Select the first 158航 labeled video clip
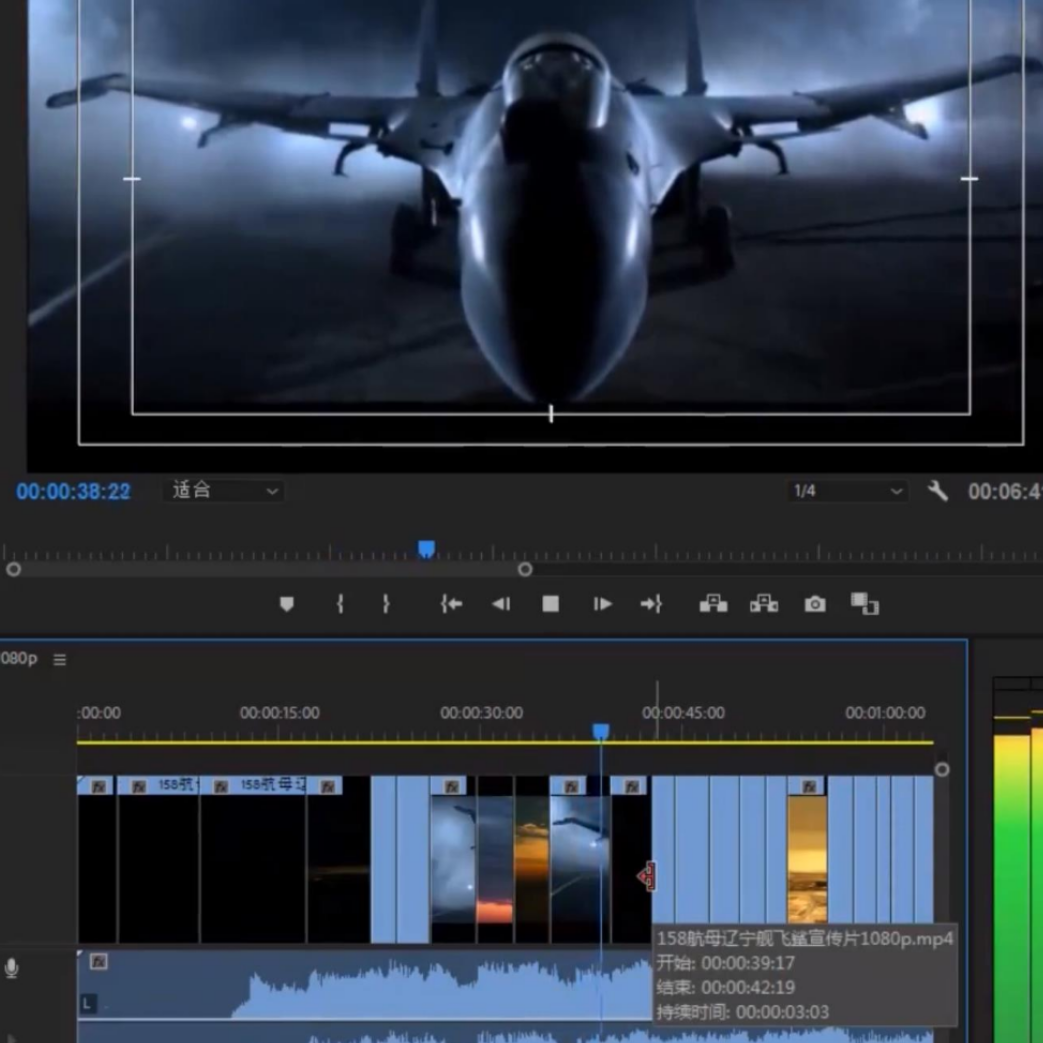 158,859
